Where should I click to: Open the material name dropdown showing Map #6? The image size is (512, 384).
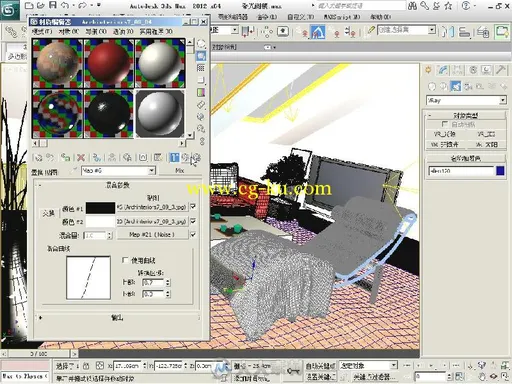(118, 171)
